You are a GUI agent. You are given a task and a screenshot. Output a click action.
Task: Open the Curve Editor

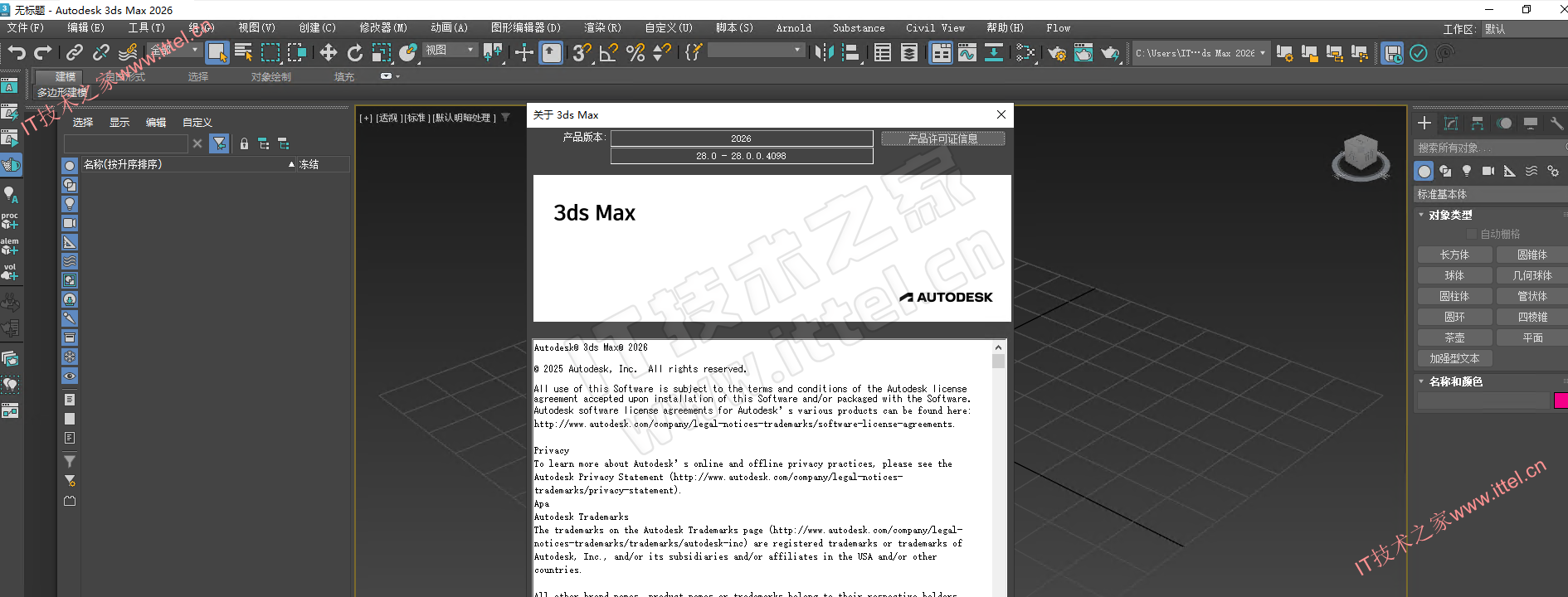pyautogui.click(x=967, y=53)
